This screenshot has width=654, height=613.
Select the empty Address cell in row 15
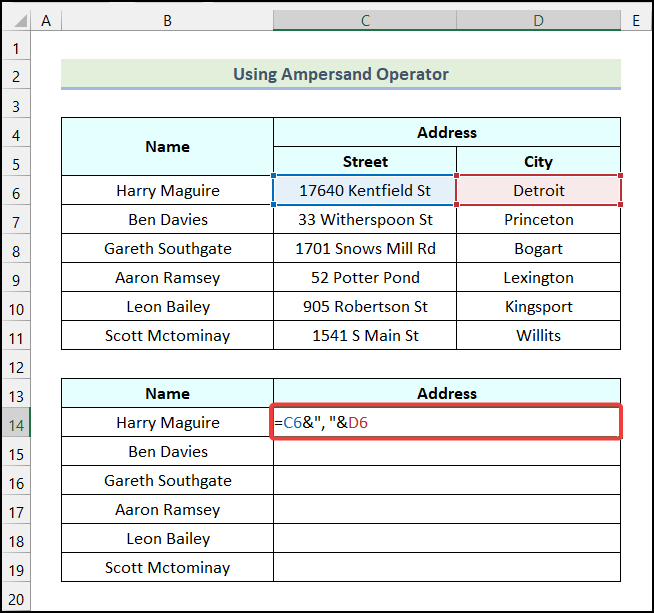447,451
